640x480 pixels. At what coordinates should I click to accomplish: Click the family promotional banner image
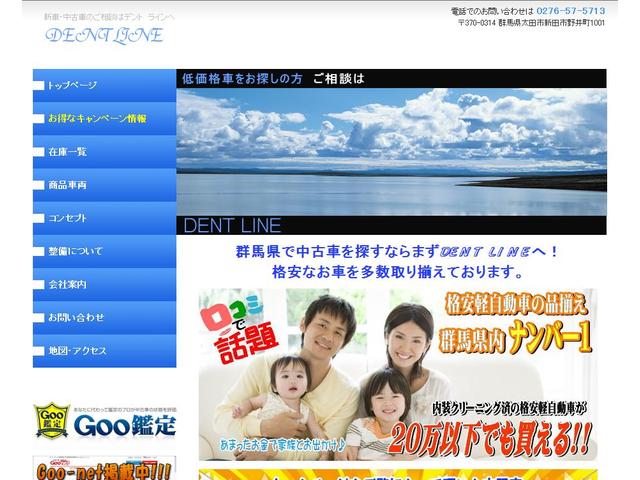point(397,375)
